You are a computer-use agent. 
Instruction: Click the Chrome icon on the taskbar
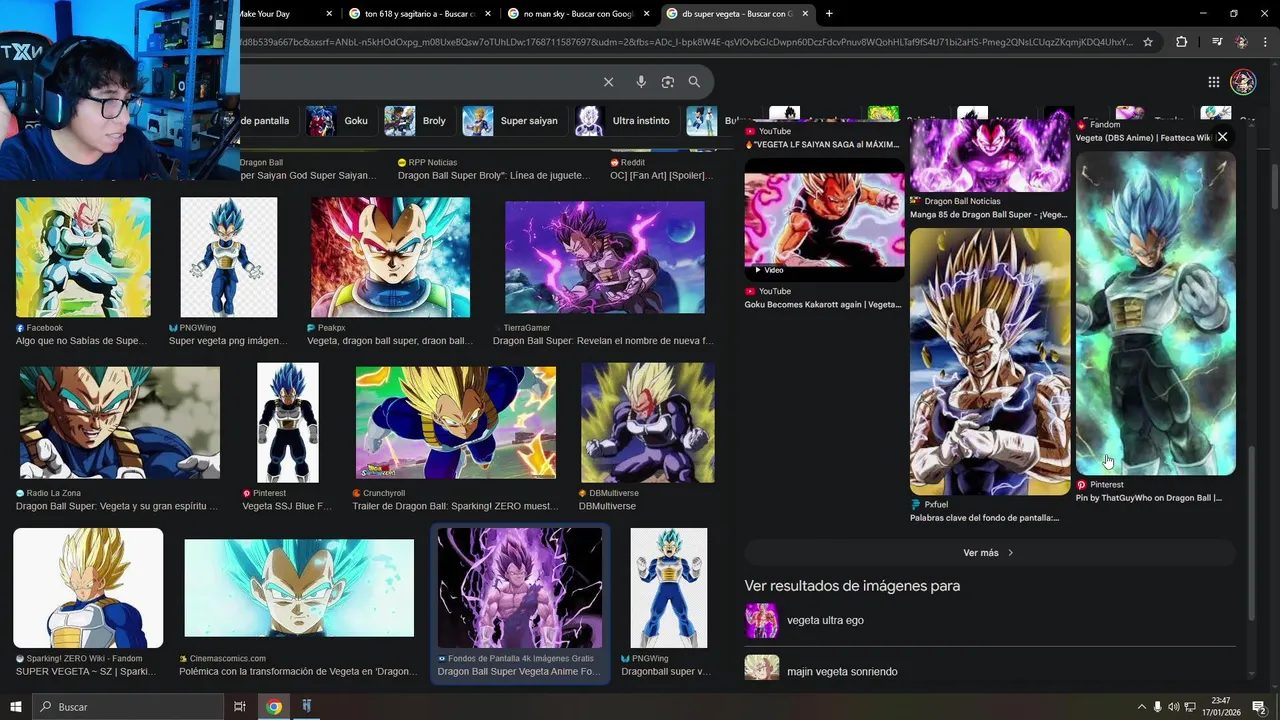coord(274,706)
